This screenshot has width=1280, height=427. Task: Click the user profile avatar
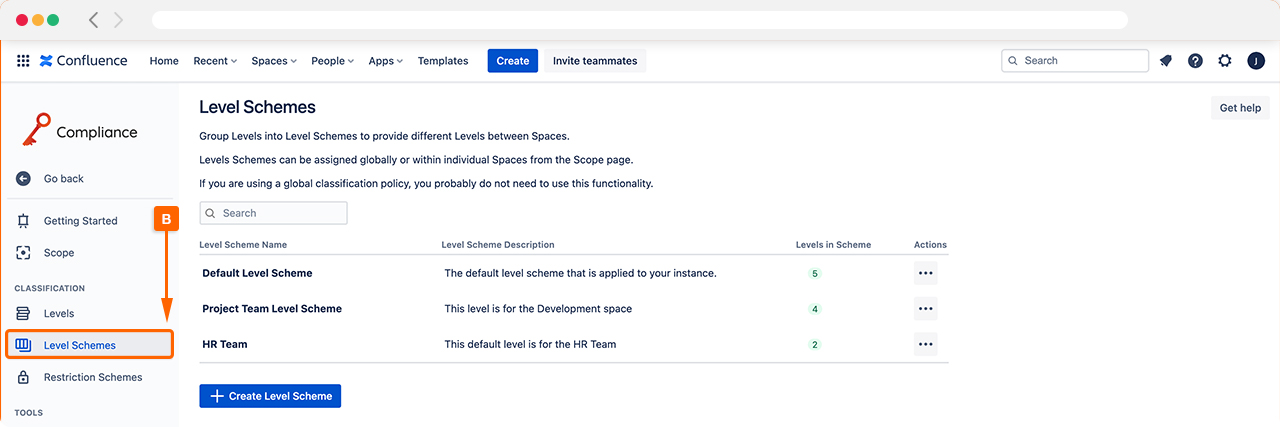click(x=1256, y=61)
